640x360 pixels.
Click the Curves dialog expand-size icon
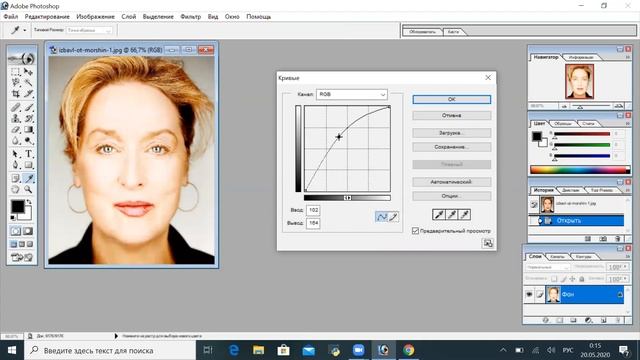[487, 244]
